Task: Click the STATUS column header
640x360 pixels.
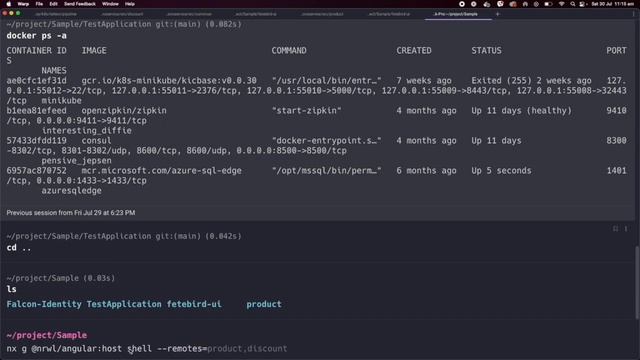Action: coord(487,51)
